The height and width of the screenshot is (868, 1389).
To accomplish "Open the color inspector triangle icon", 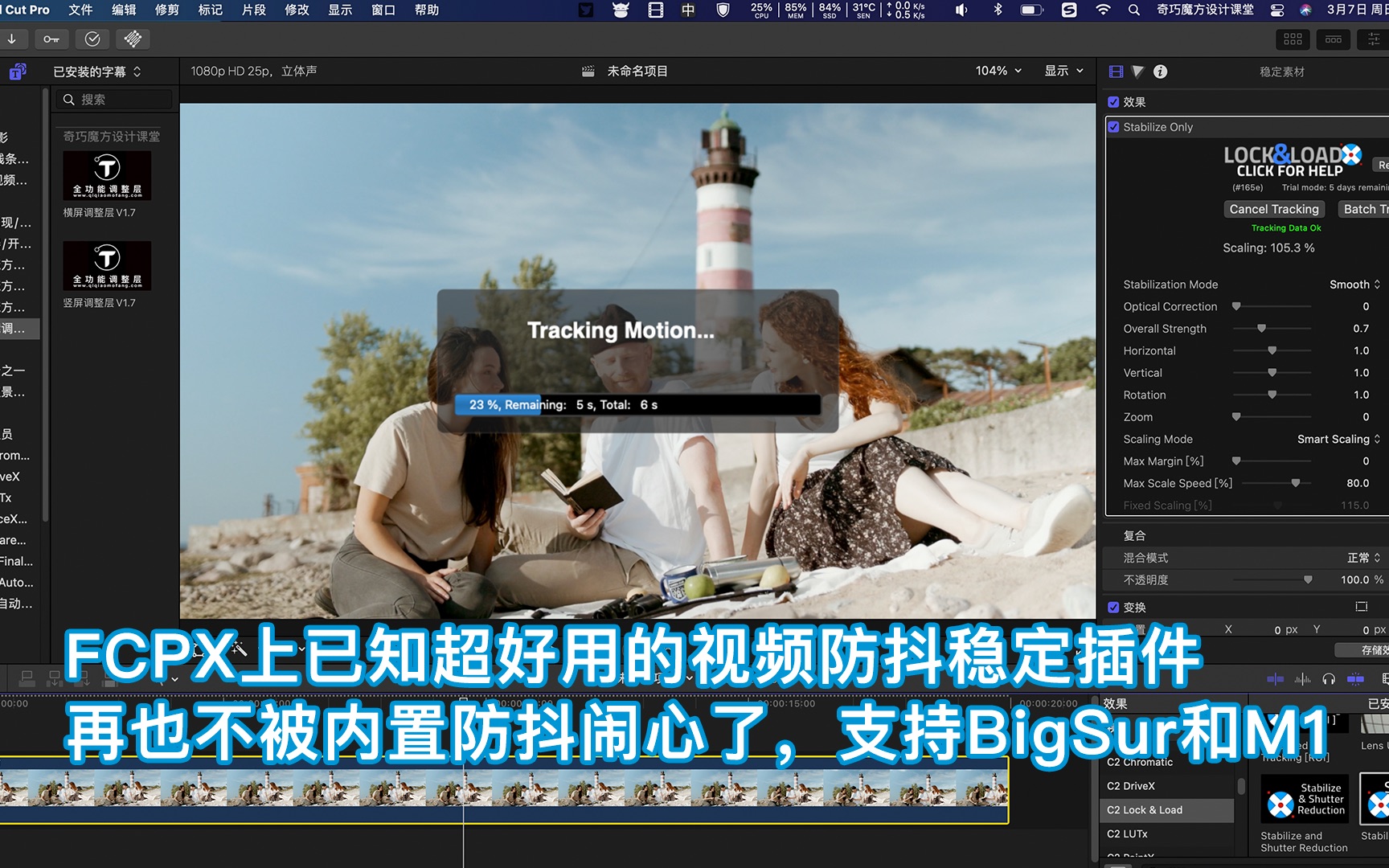I will click(x=1137, y=72).
